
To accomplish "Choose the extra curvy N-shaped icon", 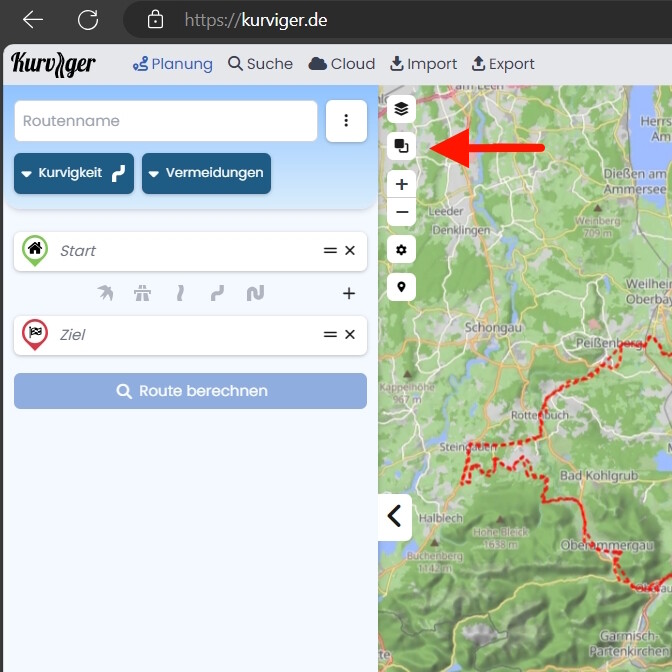I will [x=255, y=293].
